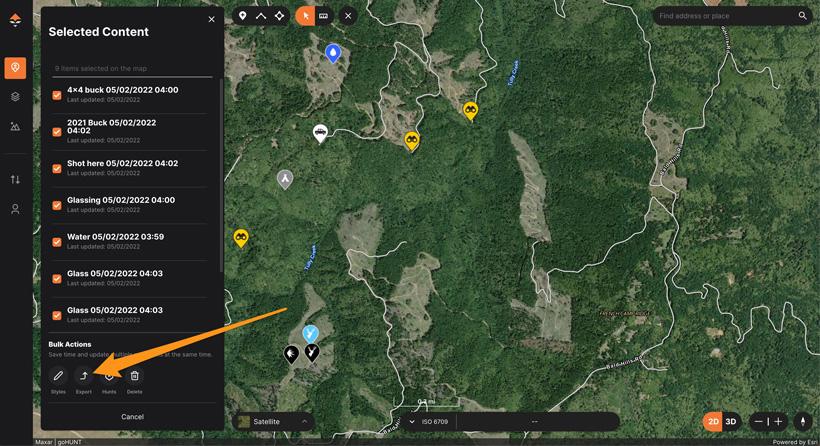
Task: Click Cancel in Selected Content panel
Action: point(132,417)
